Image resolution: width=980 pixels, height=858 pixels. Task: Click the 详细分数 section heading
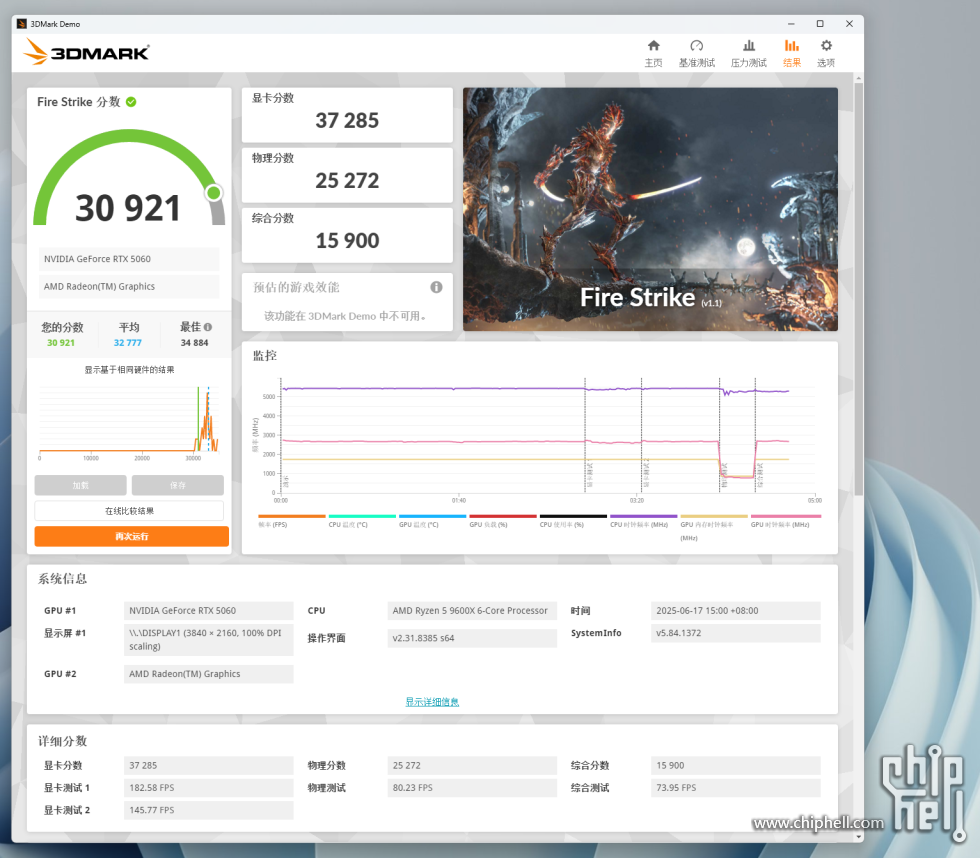[62, 741]
